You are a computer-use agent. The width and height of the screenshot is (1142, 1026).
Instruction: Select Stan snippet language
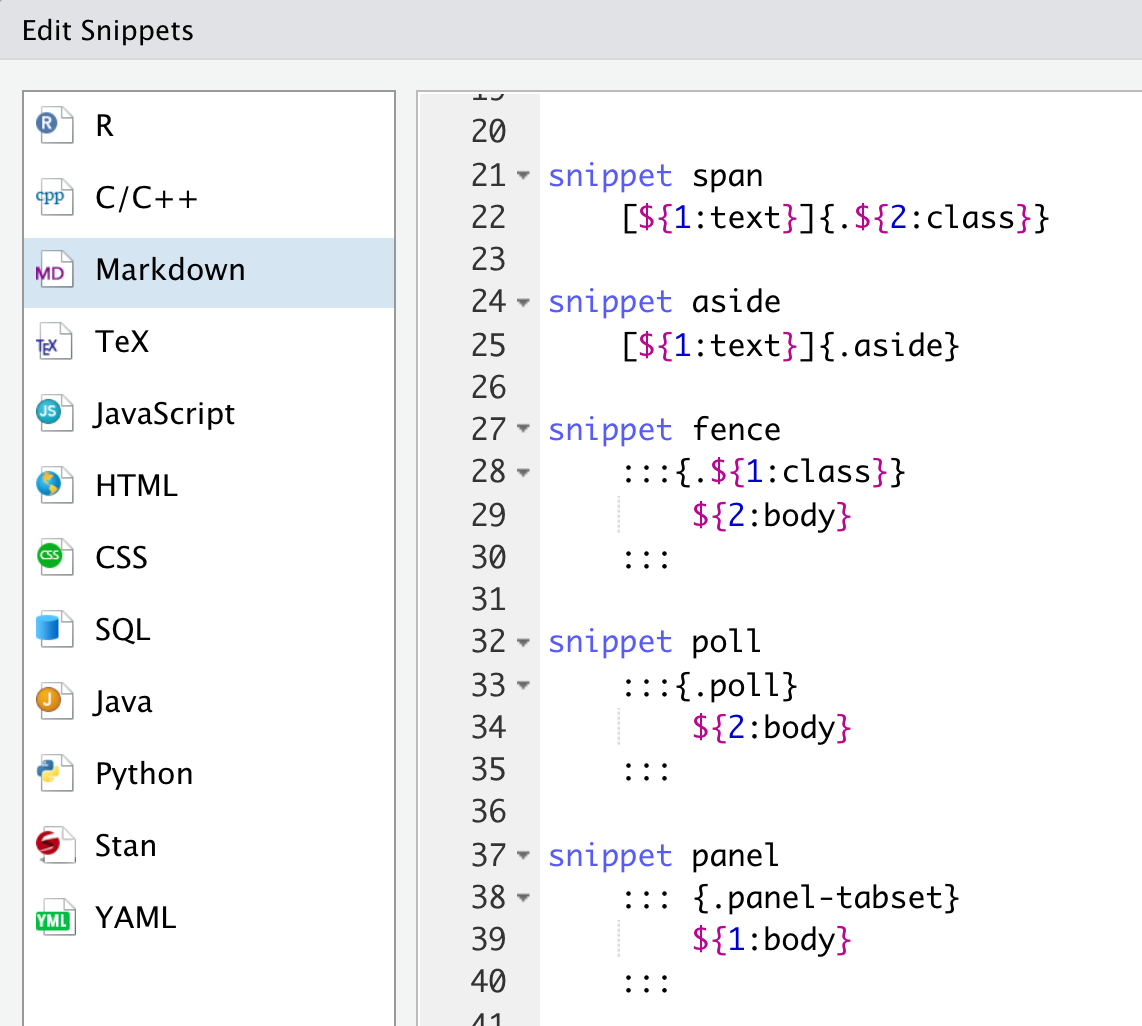[209, 845]
